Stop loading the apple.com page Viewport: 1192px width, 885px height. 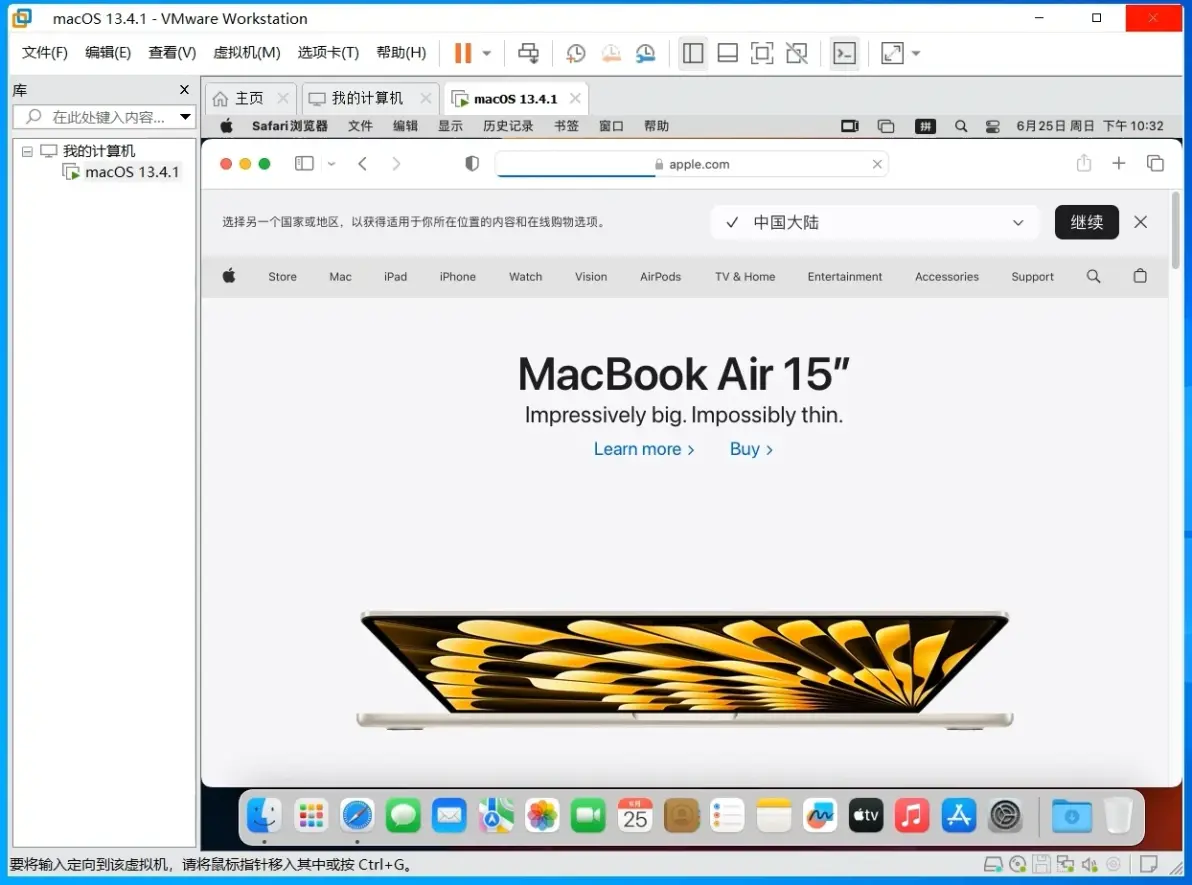coord(877,164)
